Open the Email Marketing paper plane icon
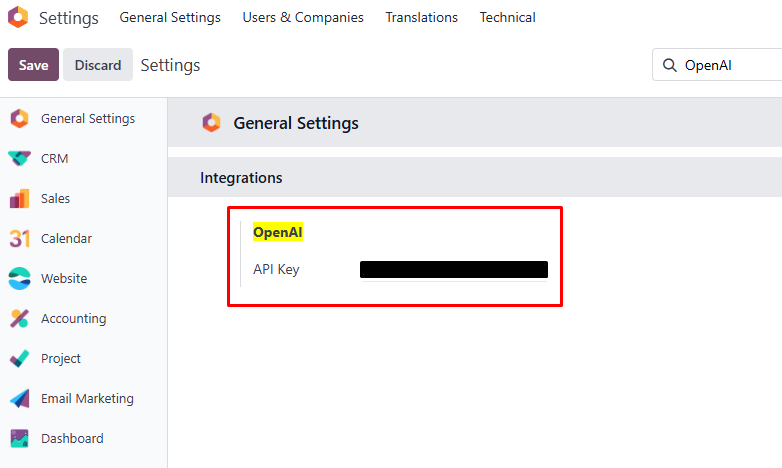 tap(19, 399)
